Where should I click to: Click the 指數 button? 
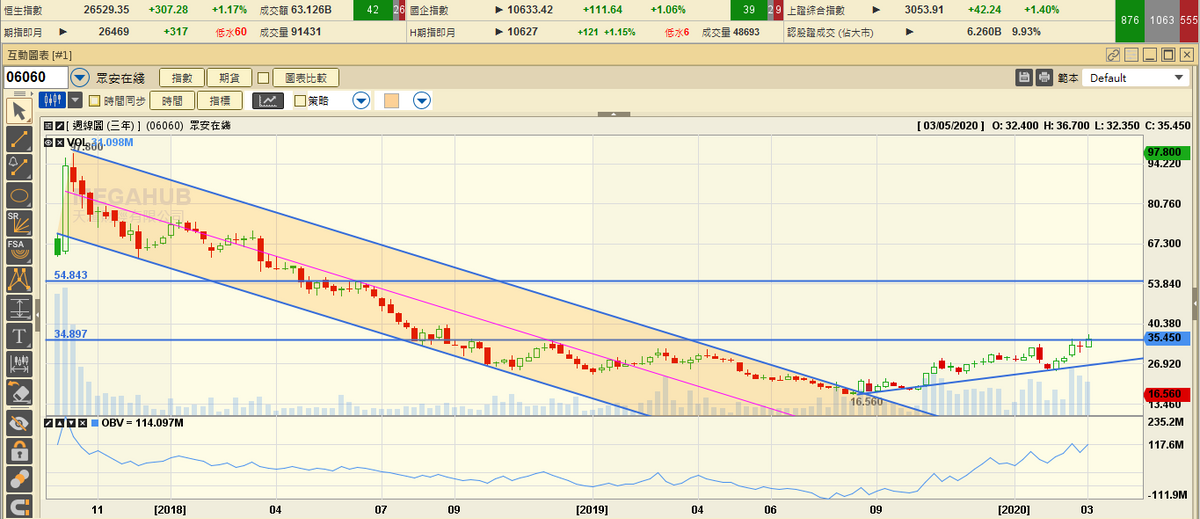point(182,77)
